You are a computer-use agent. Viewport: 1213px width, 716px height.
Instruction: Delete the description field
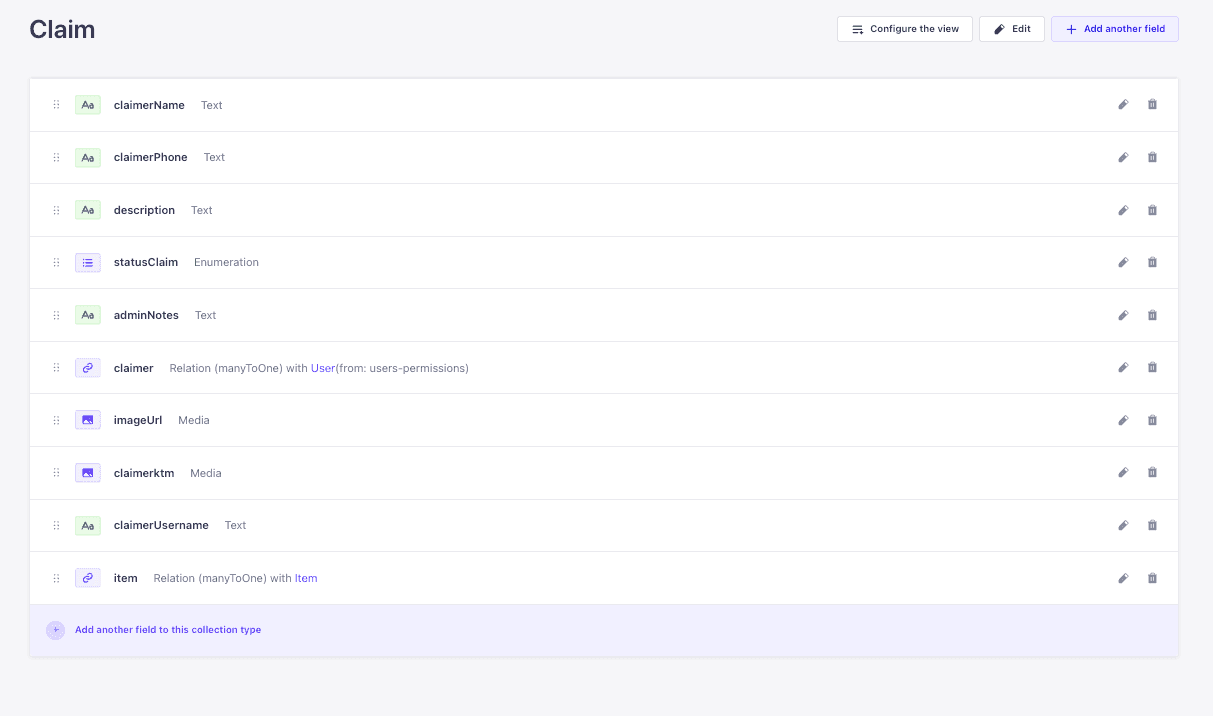(1151, 210)
